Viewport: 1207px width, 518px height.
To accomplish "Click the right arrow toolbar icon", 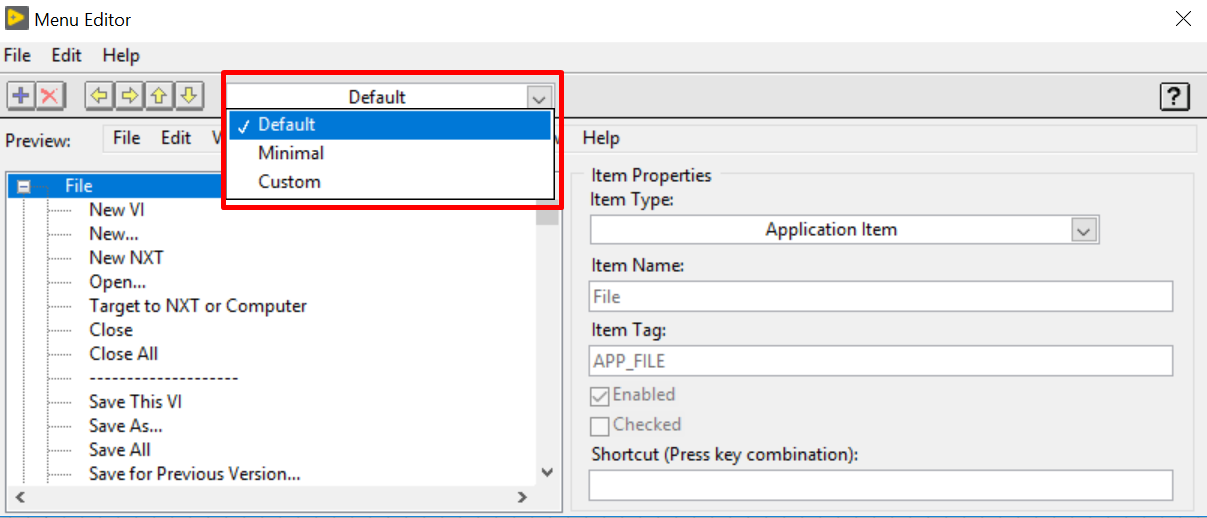I will coord(129,96).
